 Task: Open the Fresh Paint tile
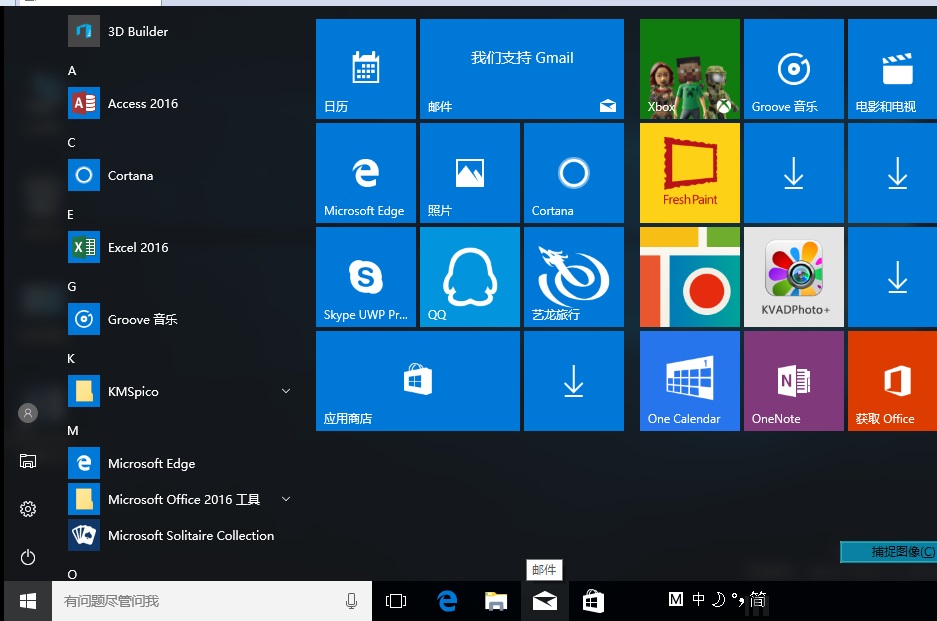click(x=689, y=172)
